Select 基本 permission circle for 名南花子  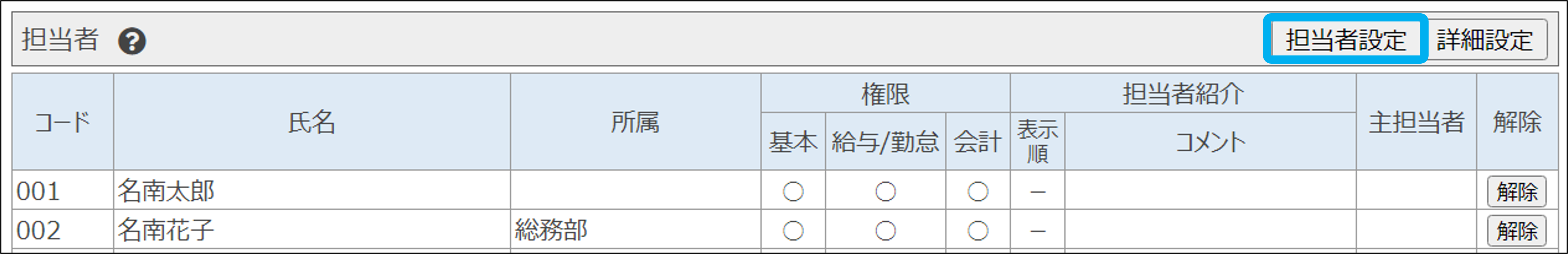(792, 231)
